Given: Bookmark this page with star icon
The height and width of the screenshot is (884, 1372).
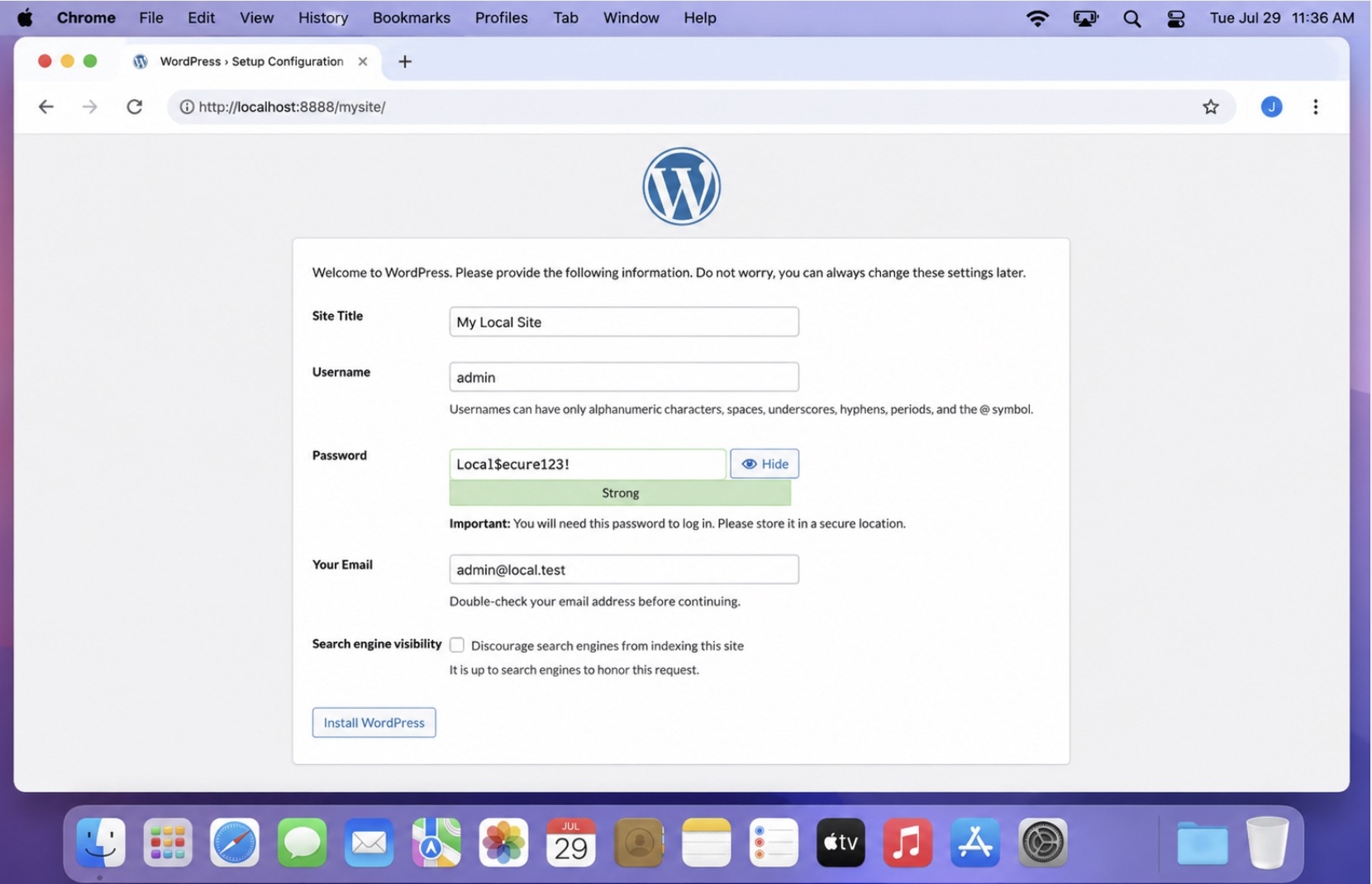Looking at the screenshot, I should (x=1211, y=107).
